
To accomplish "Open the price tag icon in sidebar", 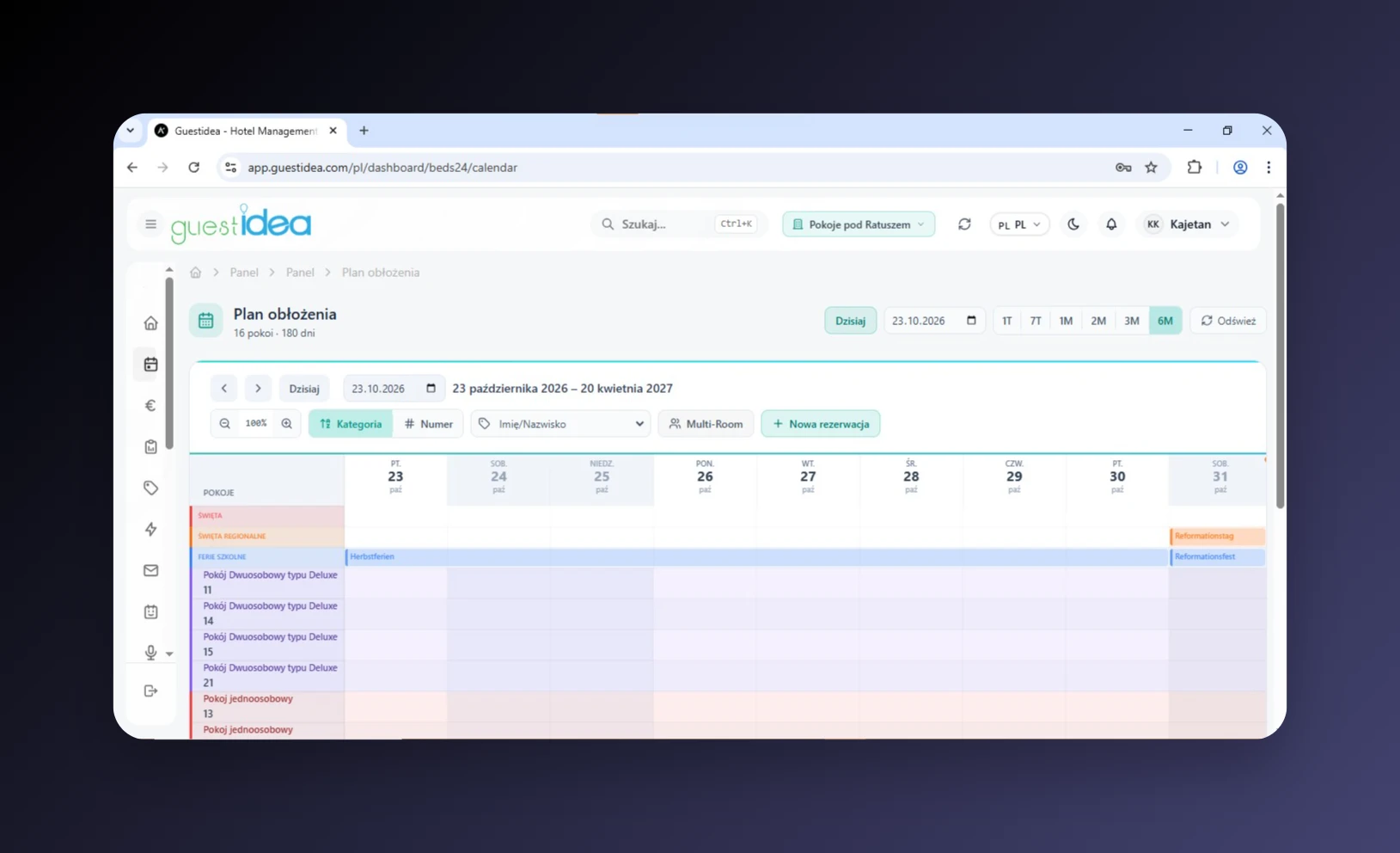I will coord(151,488).
